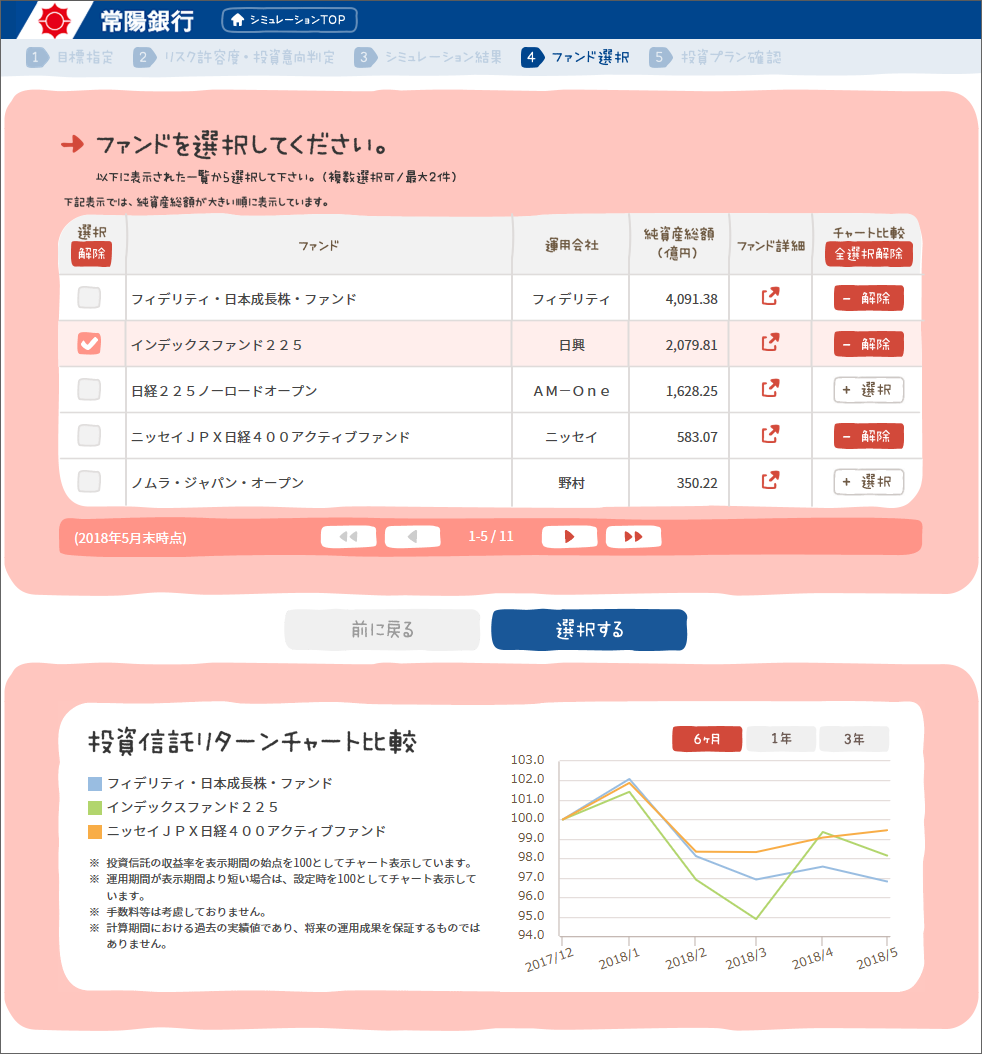Add ノムラ・ジャパン・オープン to chart comparison
The width and height of the screenshot is (982, 1054).
coord(868,482)
